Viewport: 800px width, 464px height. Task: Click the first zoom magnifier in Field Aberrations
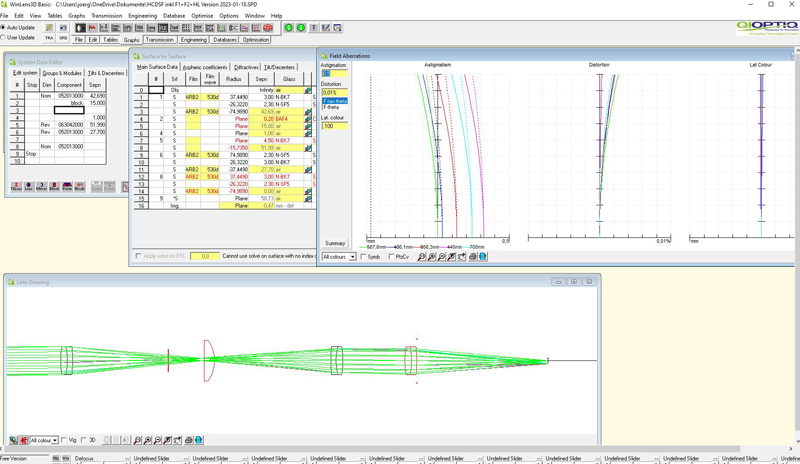point(421,257)
